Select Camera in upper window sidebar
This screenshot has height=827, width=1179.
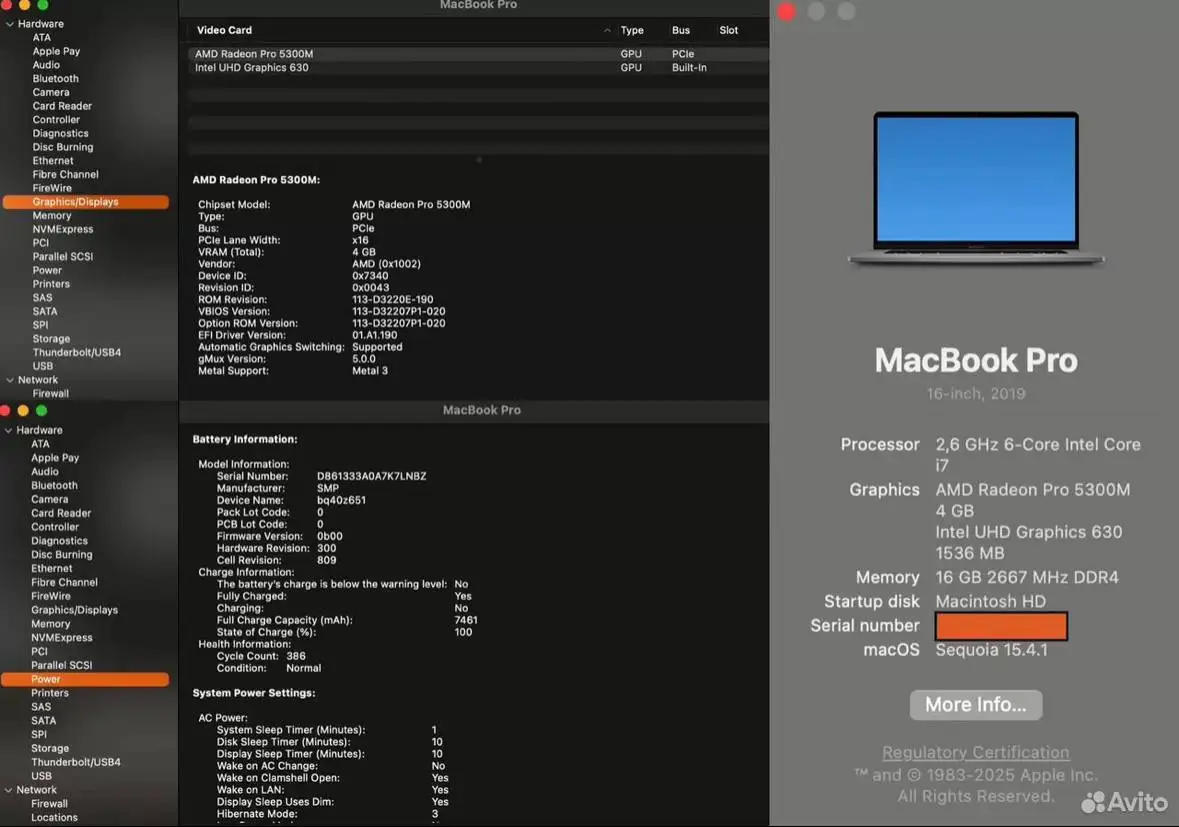(51, 92)
